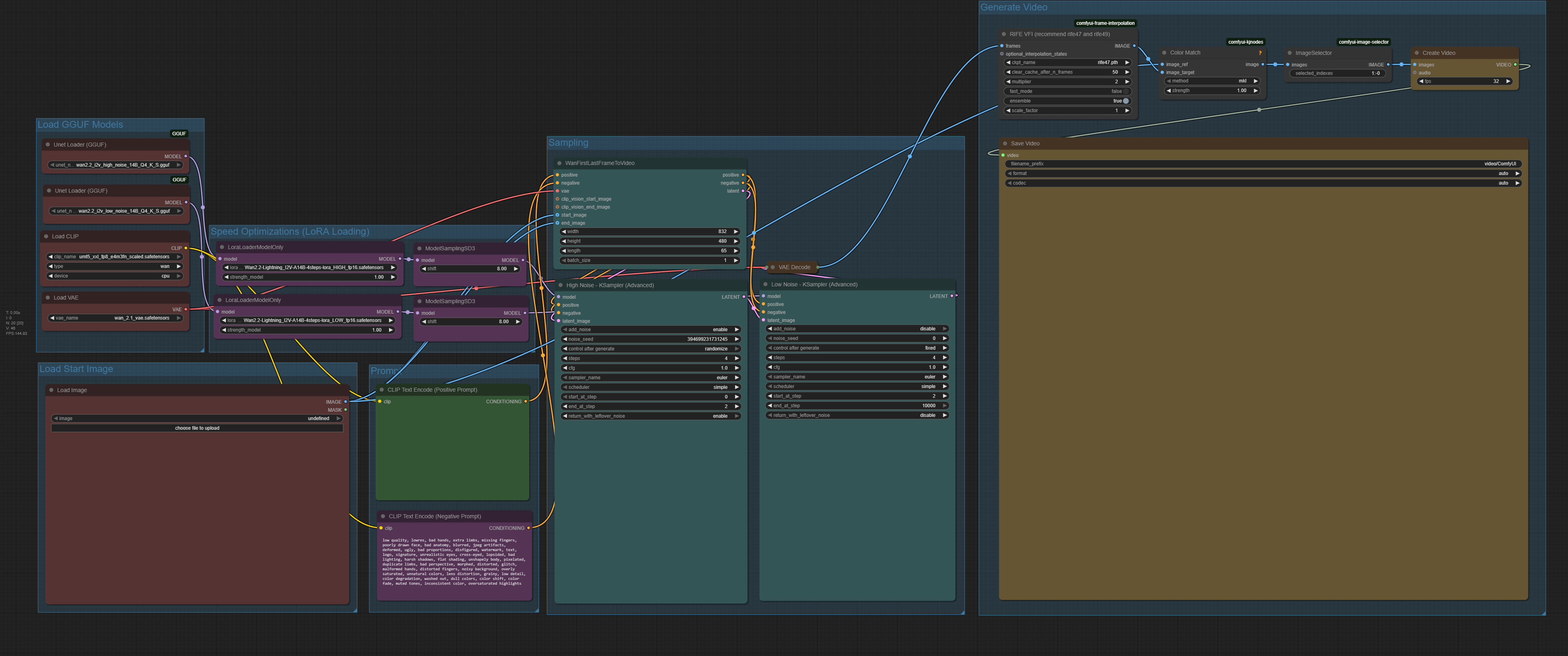Decrease strength value in Color Match
The height and width of the screenshot is (656, 1568).
point(1168,91)
